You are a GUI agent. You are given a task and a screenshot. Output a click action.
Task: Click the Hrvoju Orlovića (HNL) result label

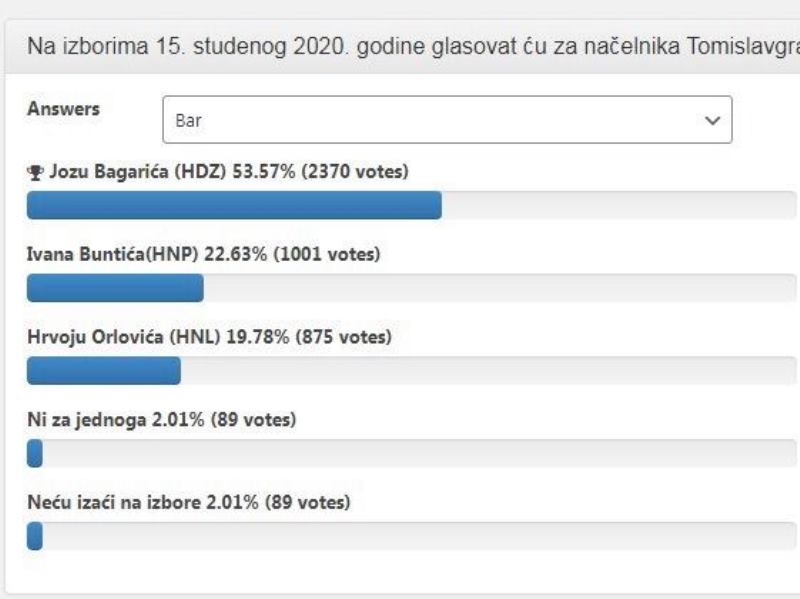click(209, 337)
